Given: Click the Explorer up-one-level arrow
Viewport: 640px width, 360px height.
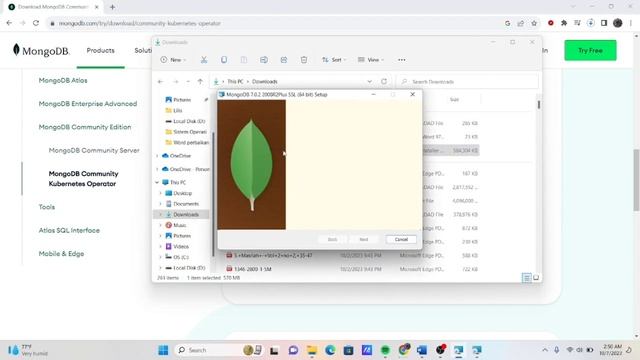Looking at the screenshot, I should [x=200, y=82].
